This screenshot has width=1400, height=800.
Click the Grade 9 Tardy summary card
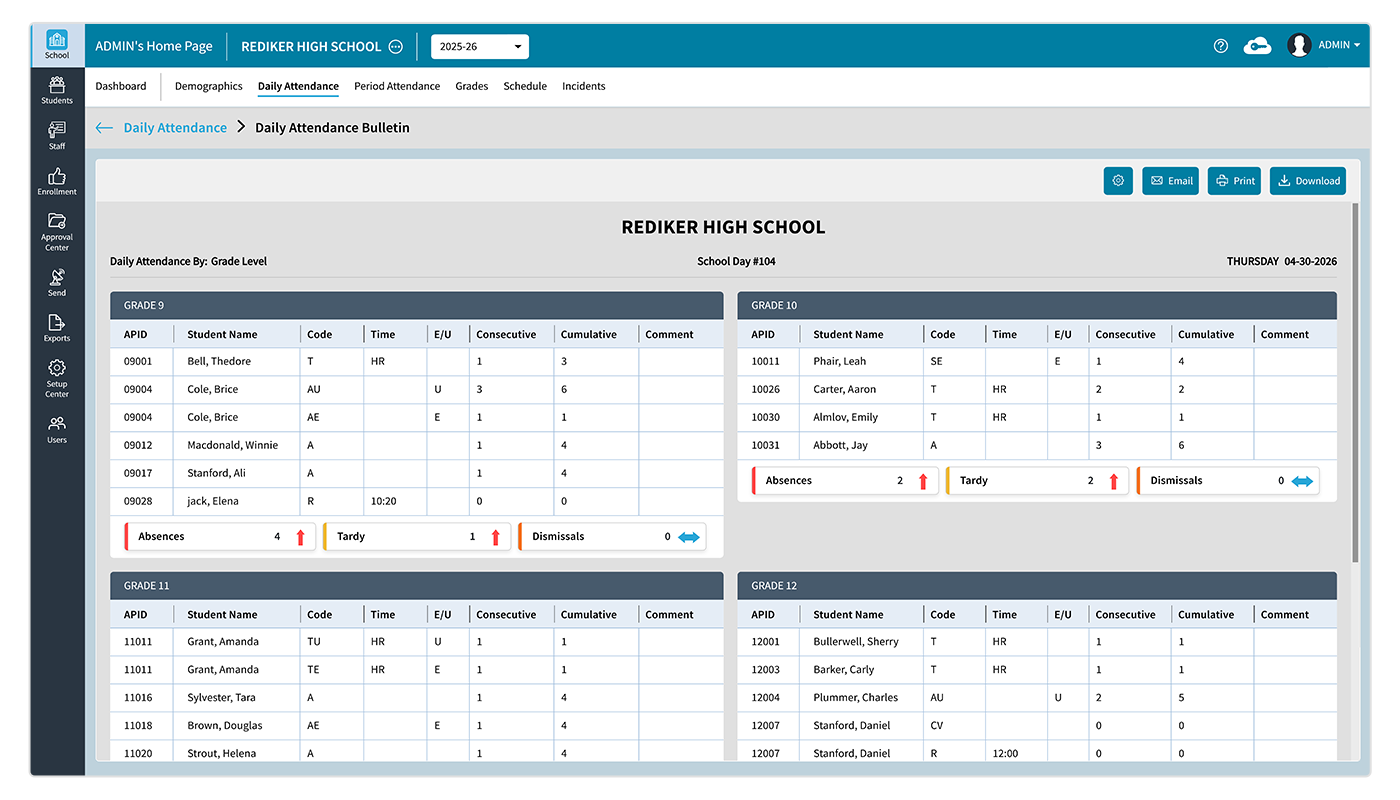pyautogui.click(x=416, y=537)
